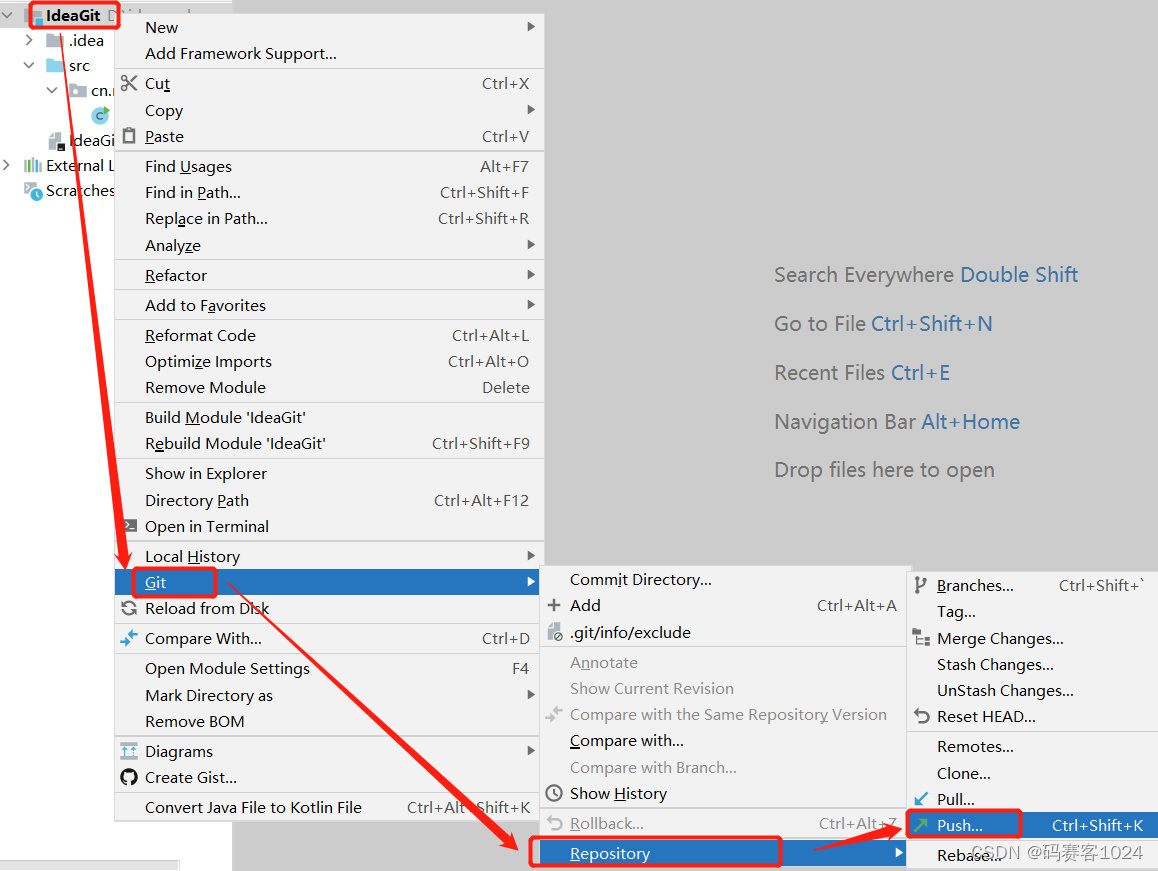Choose Remove BOM
1158x871 pixels.
coord(329,721)
